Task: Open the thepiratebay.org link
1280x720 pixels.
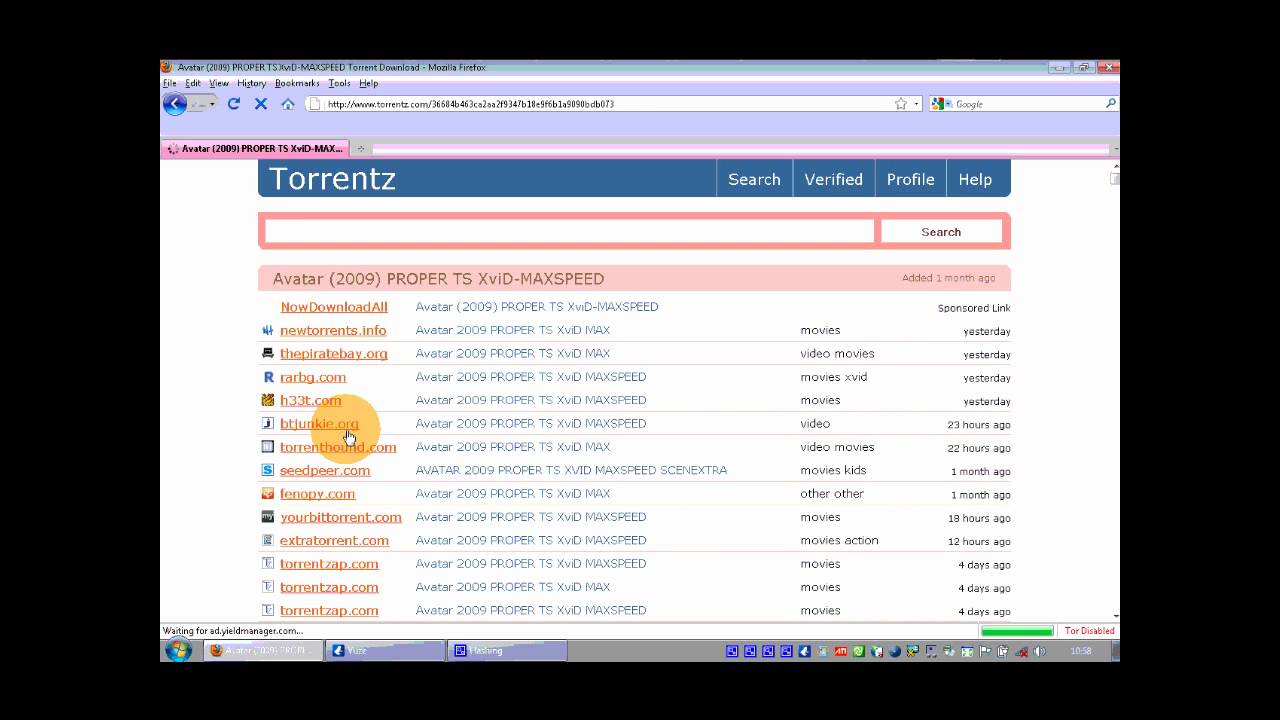Action: (x=334, y=354)
